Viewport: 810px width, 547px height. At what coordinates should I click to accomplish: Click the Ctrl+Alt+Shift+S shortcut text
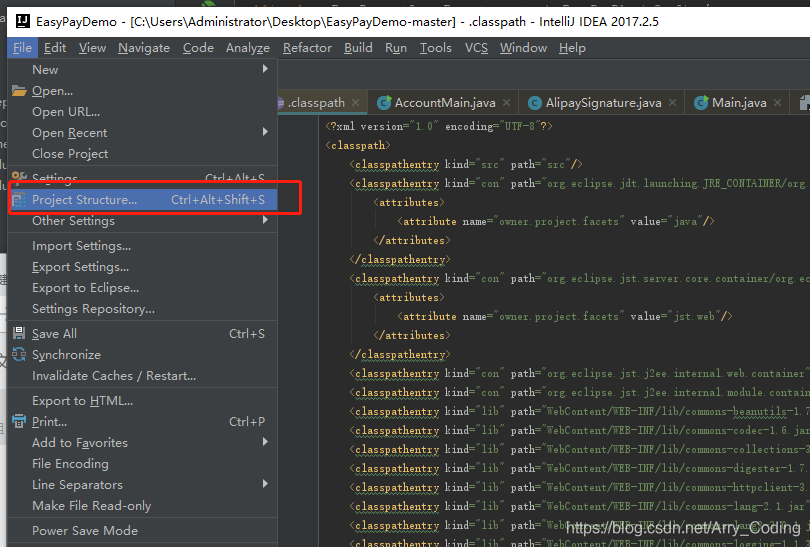point(218,200)
